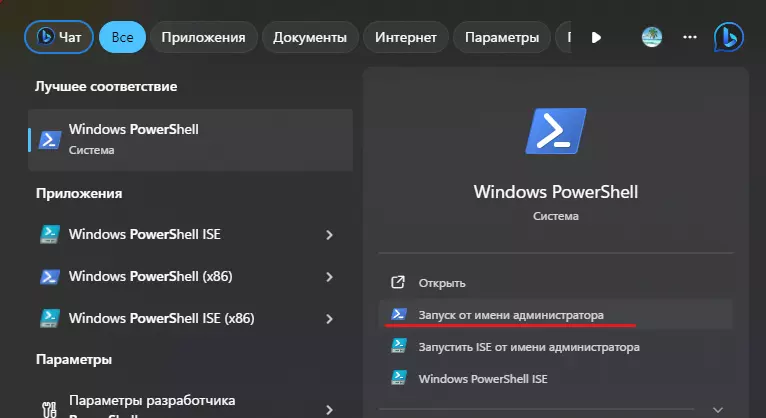The height and width of the screenshot is (418, 766).
Task: Click the Чат button
Action: point(60,37)
